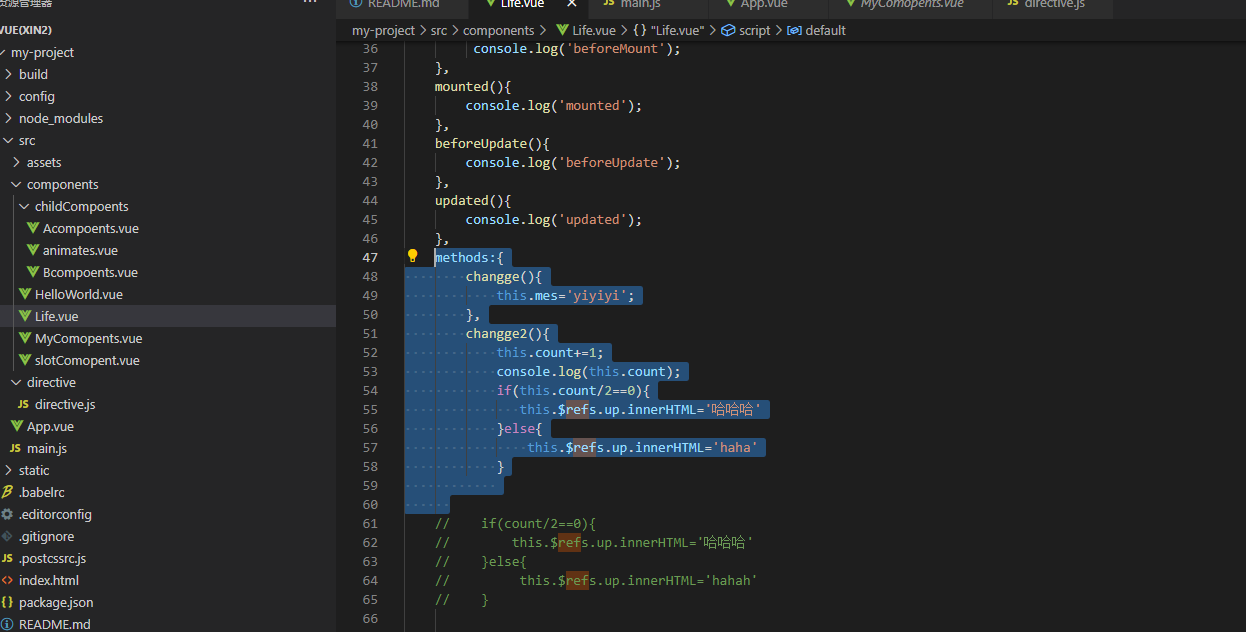Click the beforeUpdate(){ code line
This screenshot has width=1246, height=632.
tap(492, 143)
